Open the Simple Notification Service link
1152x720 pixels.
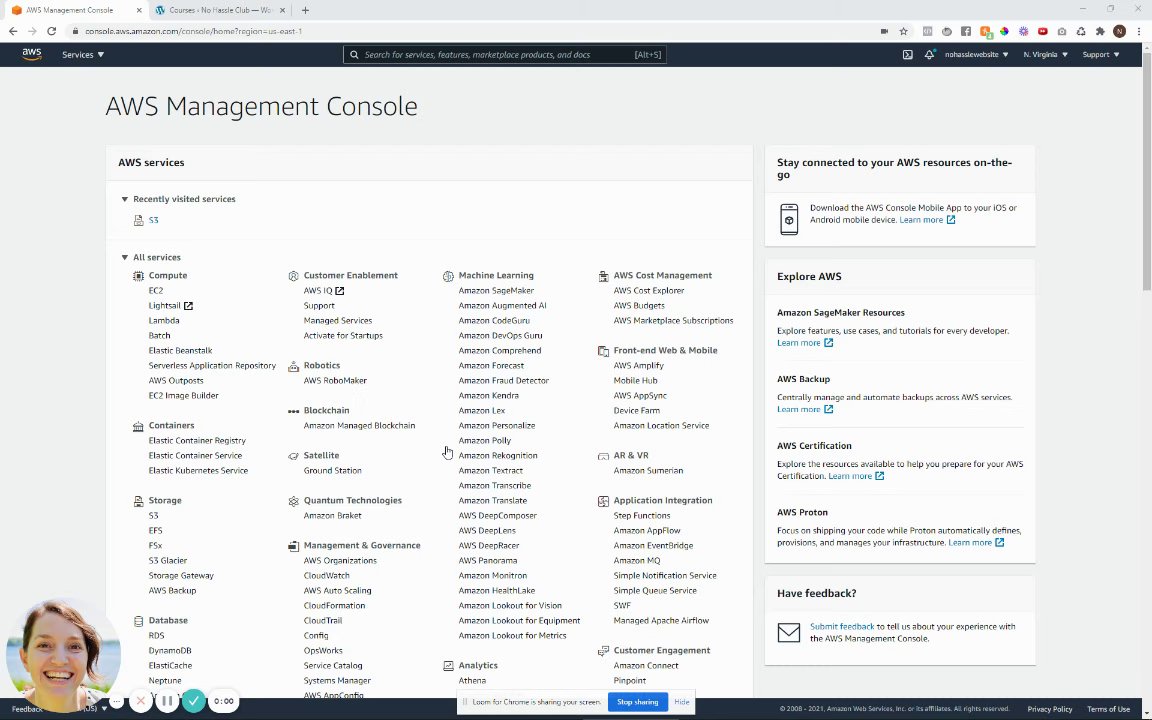coord(665,575)
